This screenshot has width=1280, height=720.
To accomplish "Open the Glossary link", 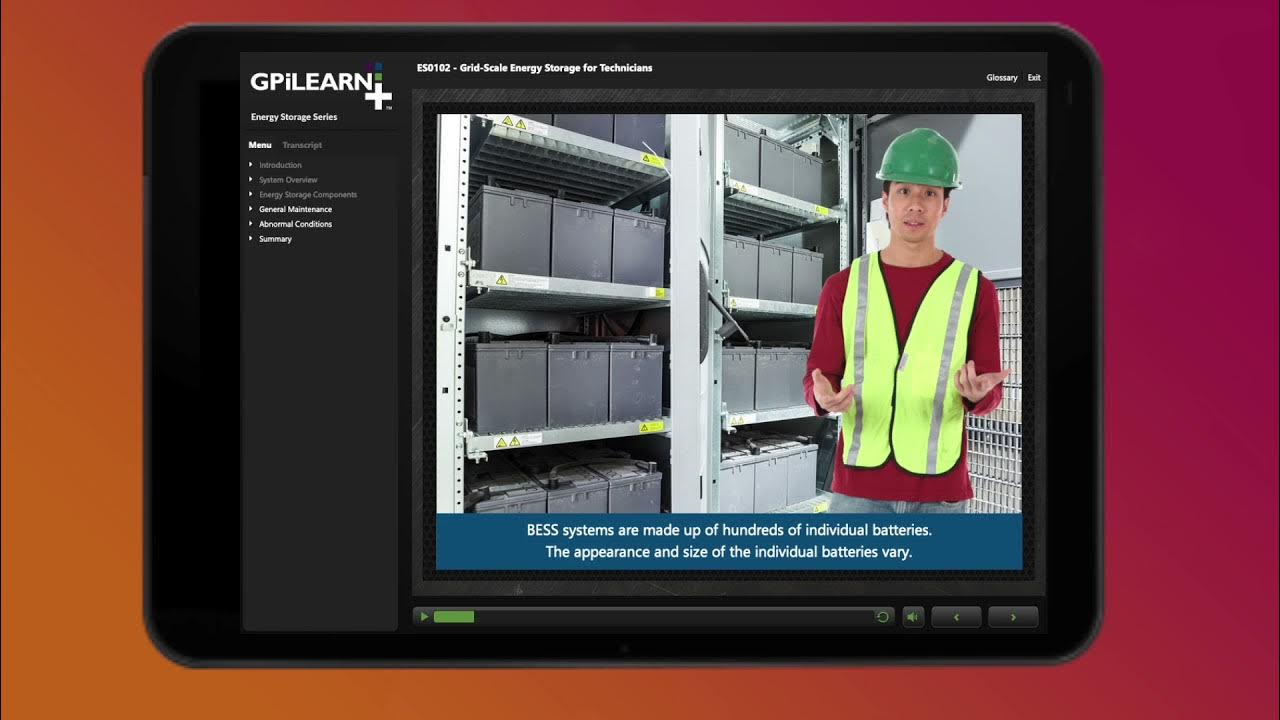I will point(1002,78).
